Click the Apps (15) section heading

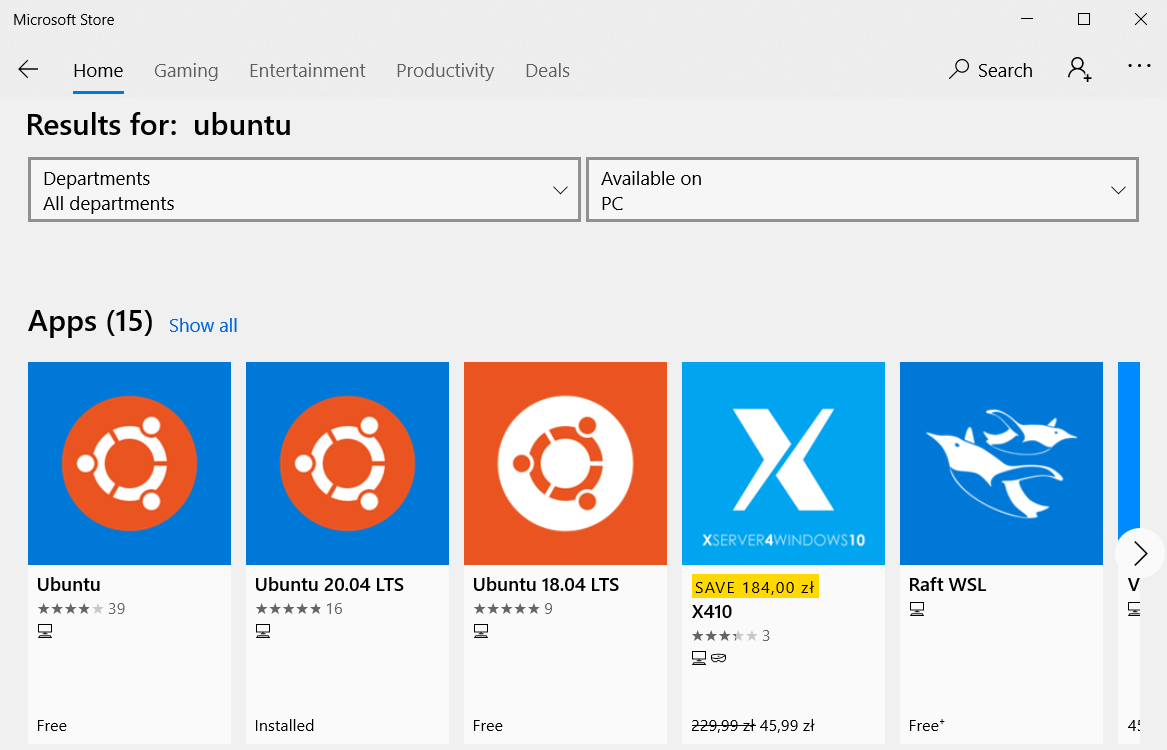tap(90, 321)
